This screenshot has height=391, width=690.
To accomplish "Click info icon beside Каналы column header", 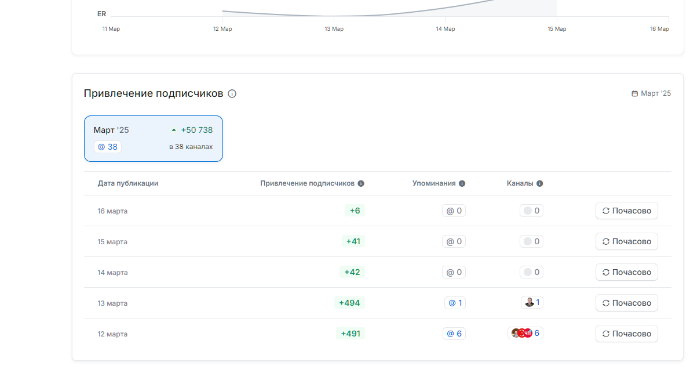I will (540, 183).
